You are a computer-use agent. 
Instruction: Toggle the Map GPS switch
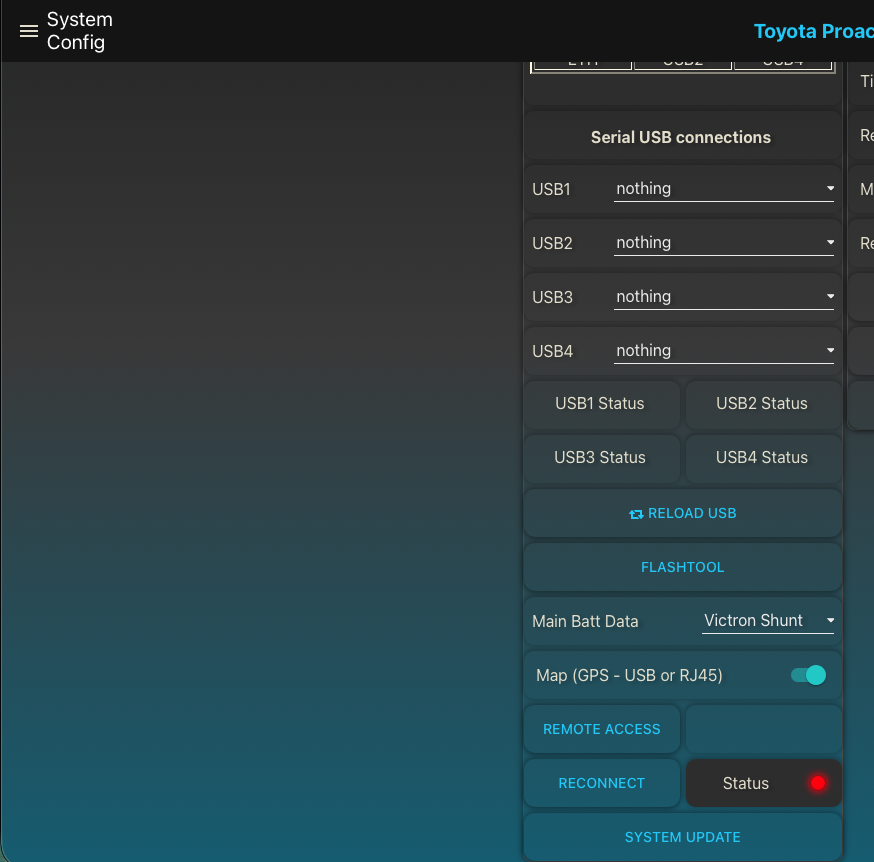(808, 676)
